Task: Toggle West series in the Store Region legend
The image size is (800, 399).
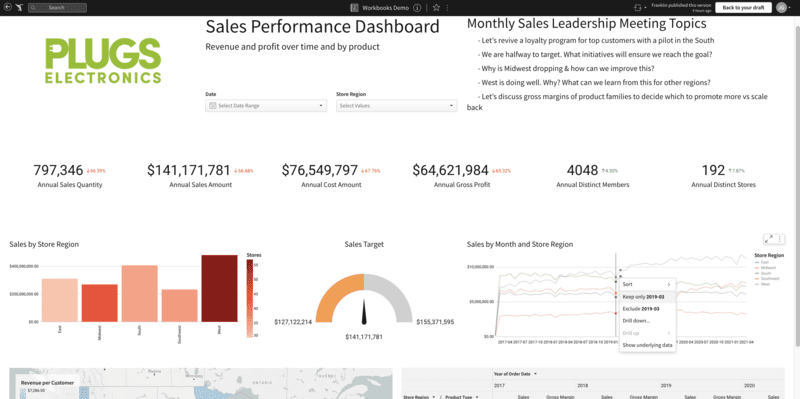Action: coord(764,284)
